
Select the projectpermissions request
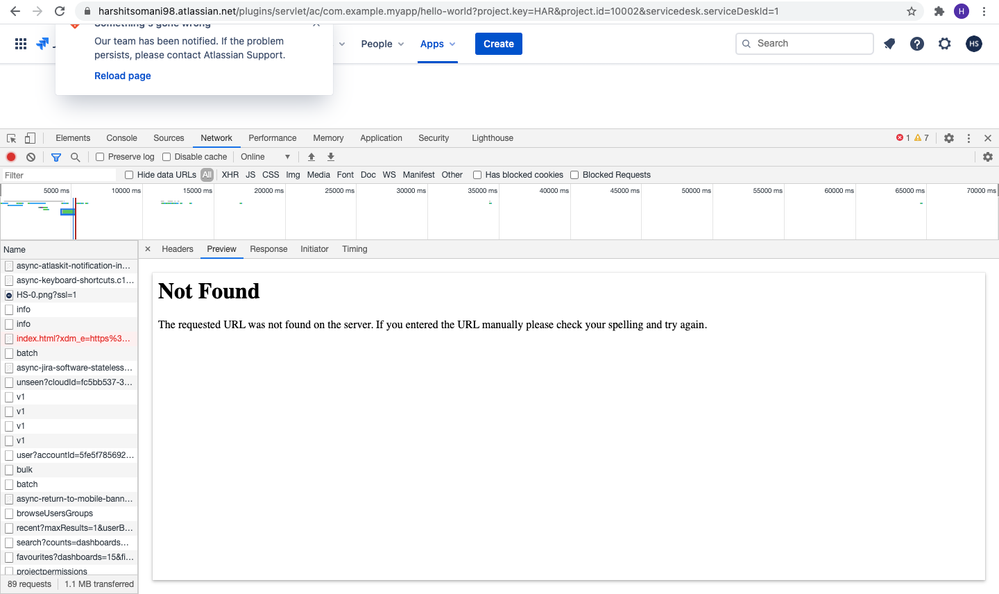click(x=69, y=571)
